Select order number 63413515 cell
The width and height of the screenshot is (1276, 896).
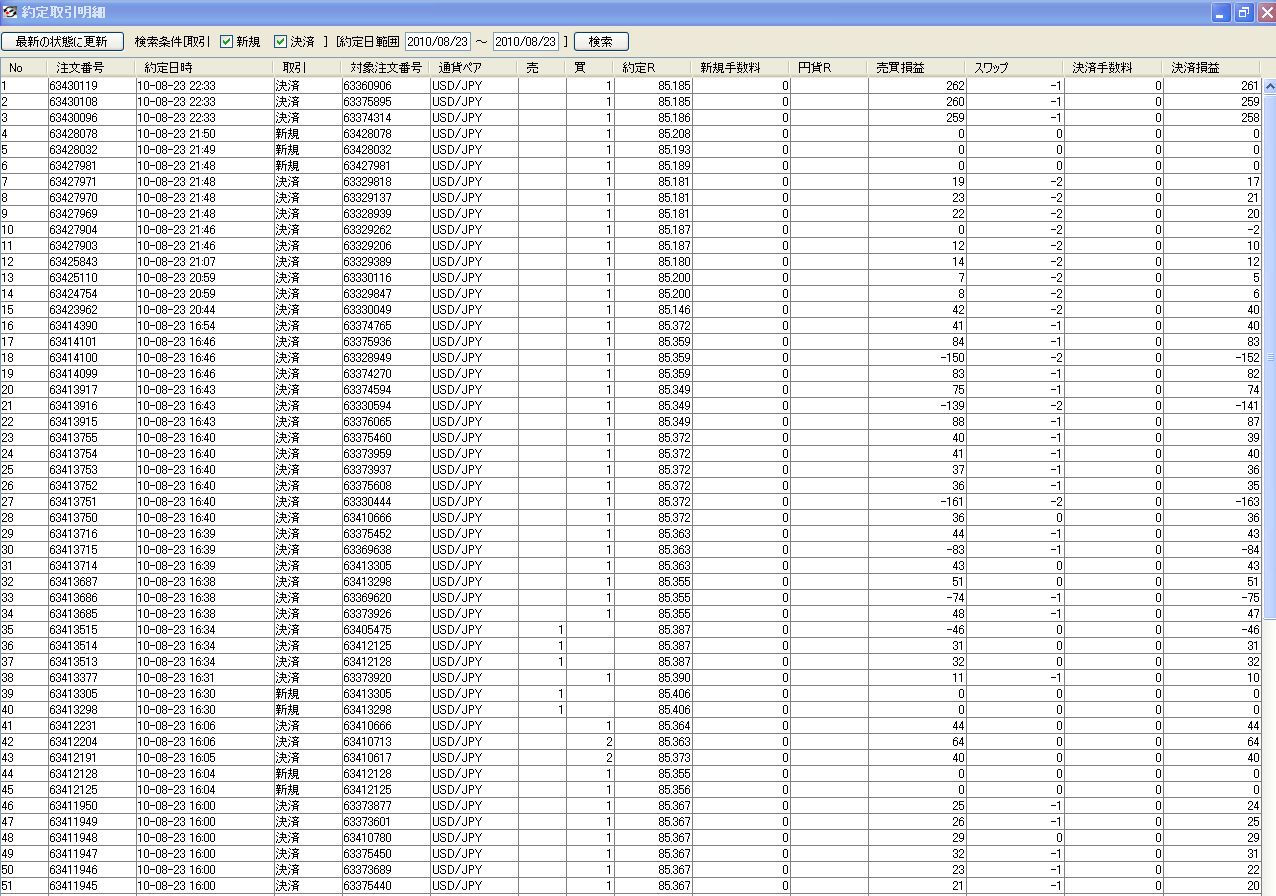pyautogui.click(x=91, y=630)
